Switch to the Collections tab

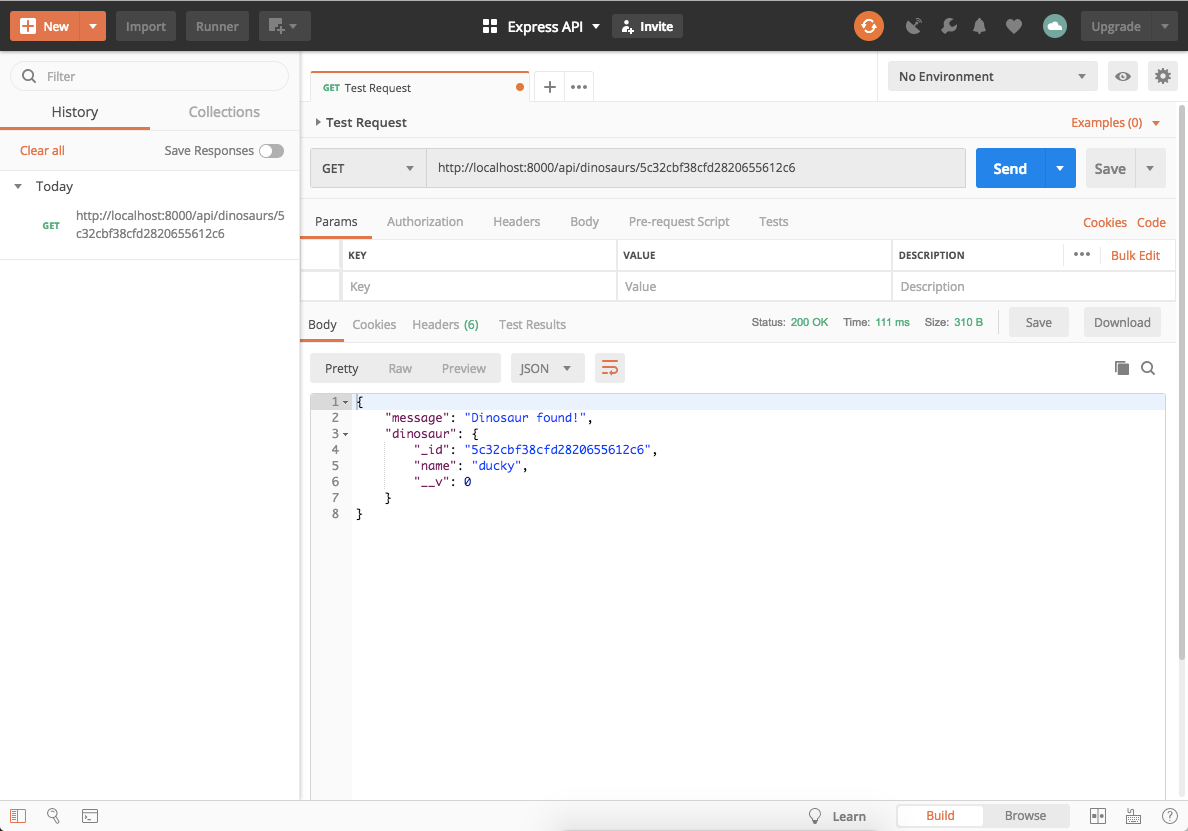[x=224, y=112]
